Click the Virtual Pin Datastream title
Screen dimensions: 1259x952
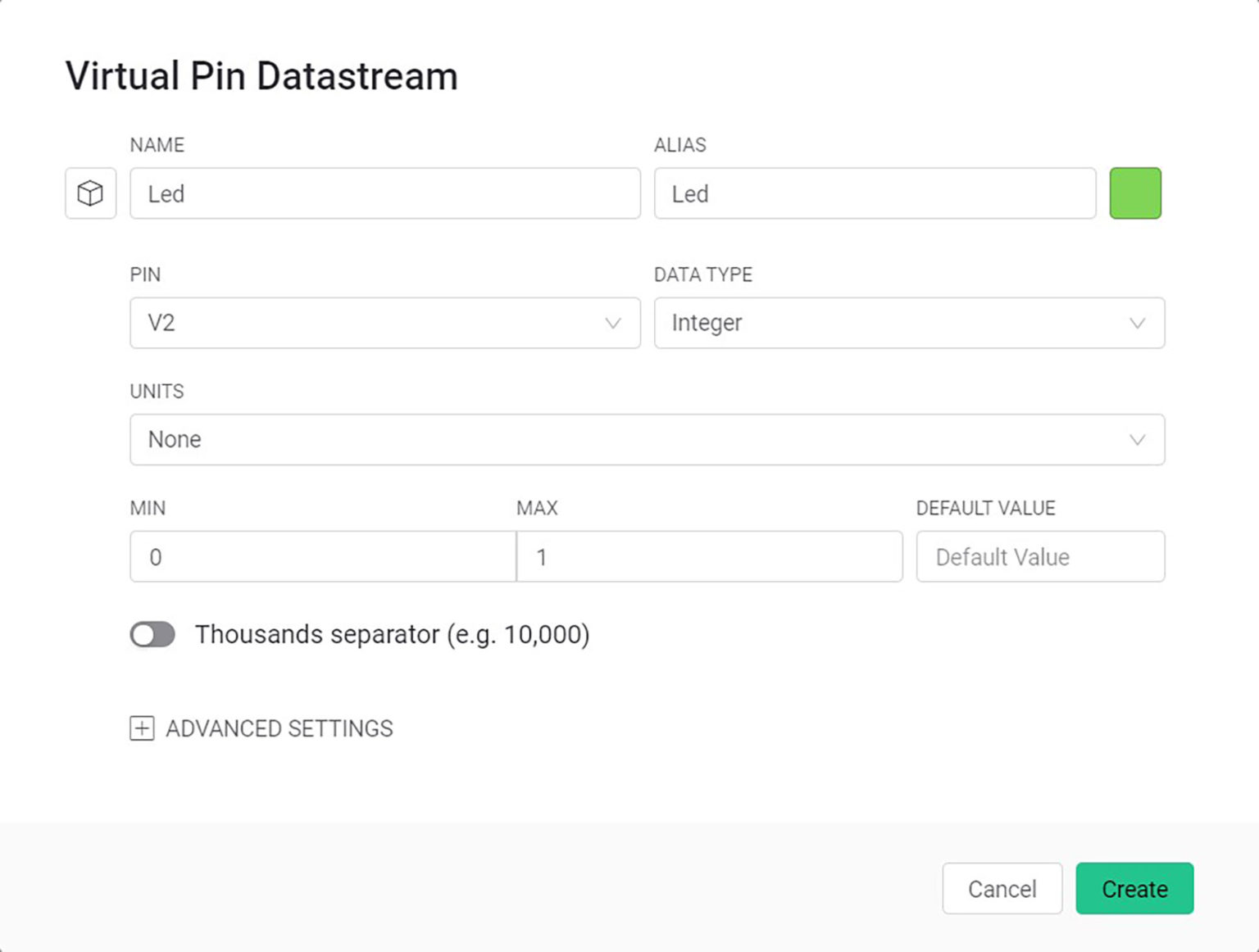(261, 76)
